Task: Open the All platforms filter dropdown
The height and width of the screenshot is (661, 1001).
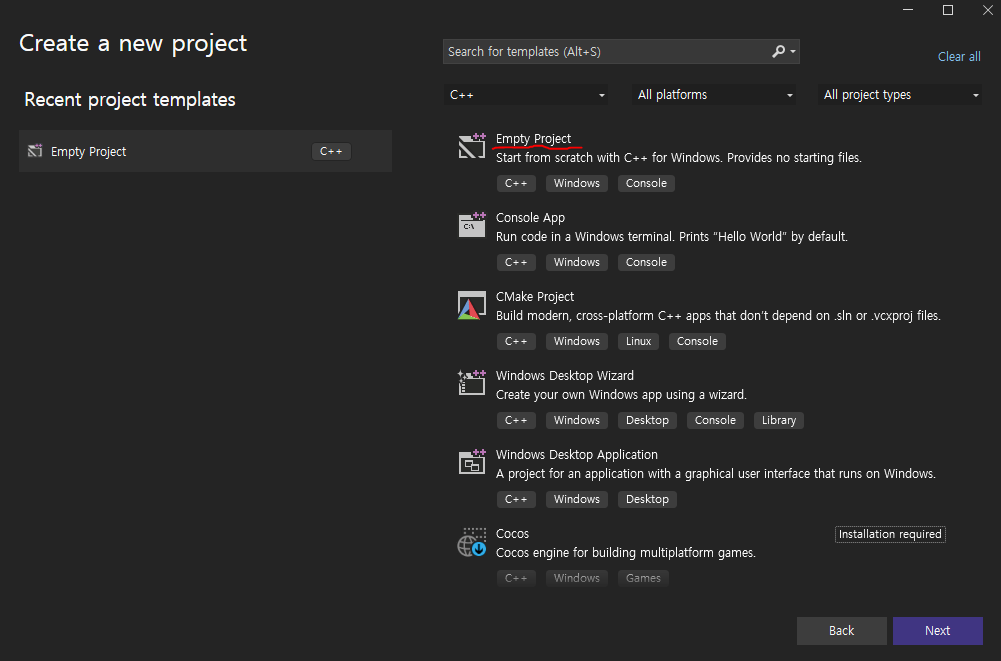Action: click(714, 95)
